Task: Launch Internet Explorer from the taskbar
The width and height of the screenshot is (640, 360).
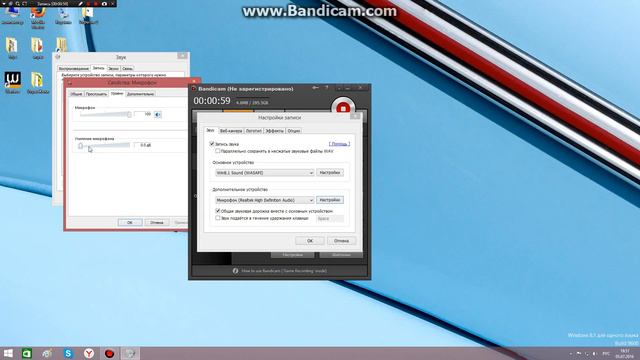Action: 47,353
